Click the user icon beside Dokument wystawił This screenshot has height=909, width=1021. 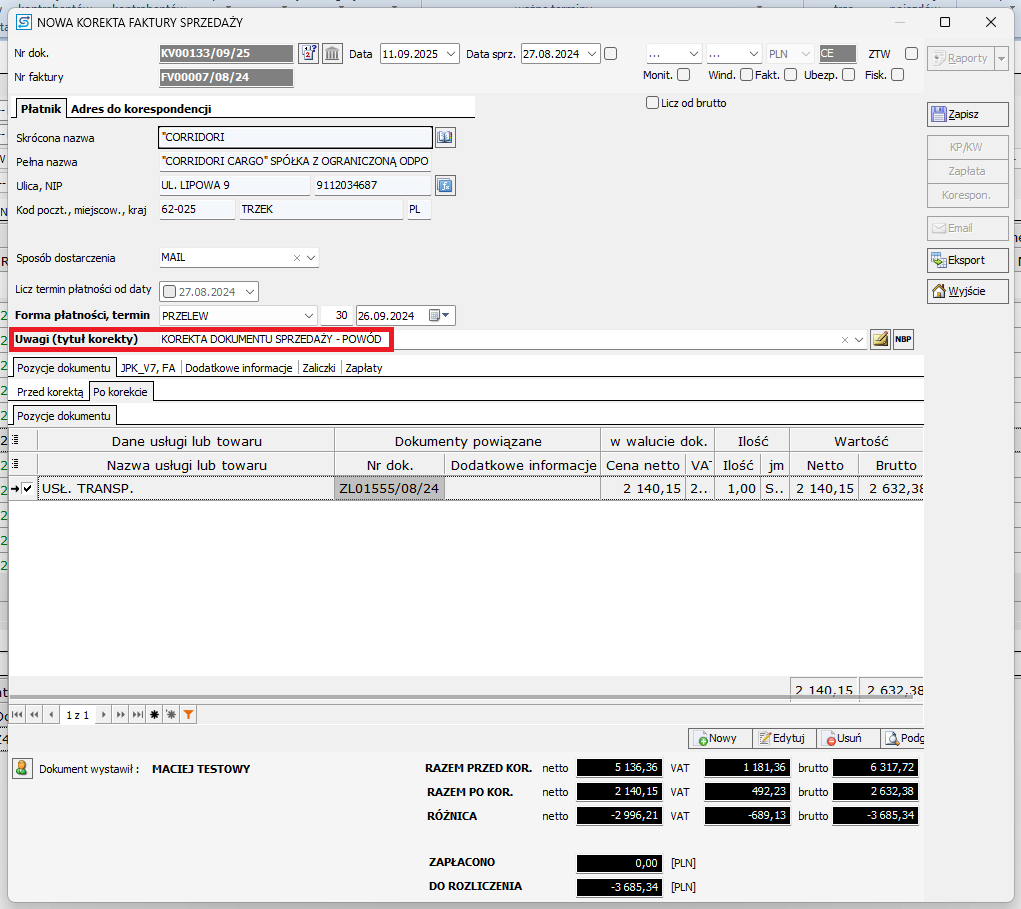[x=21, y=769]
